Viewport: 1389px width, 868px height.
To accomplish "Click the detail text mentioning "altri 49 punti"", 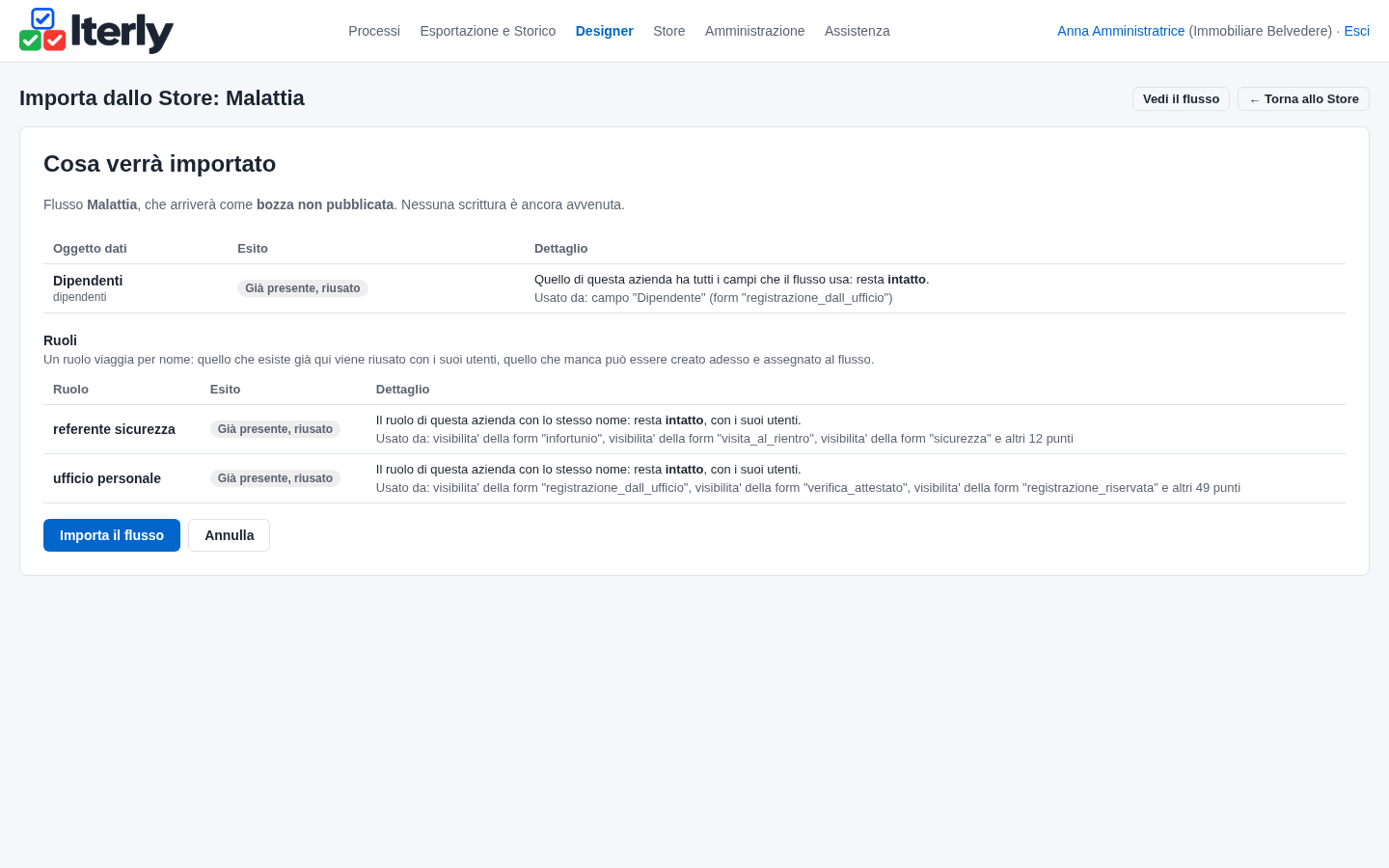I will pyautogui.click(x=808, y=488).
